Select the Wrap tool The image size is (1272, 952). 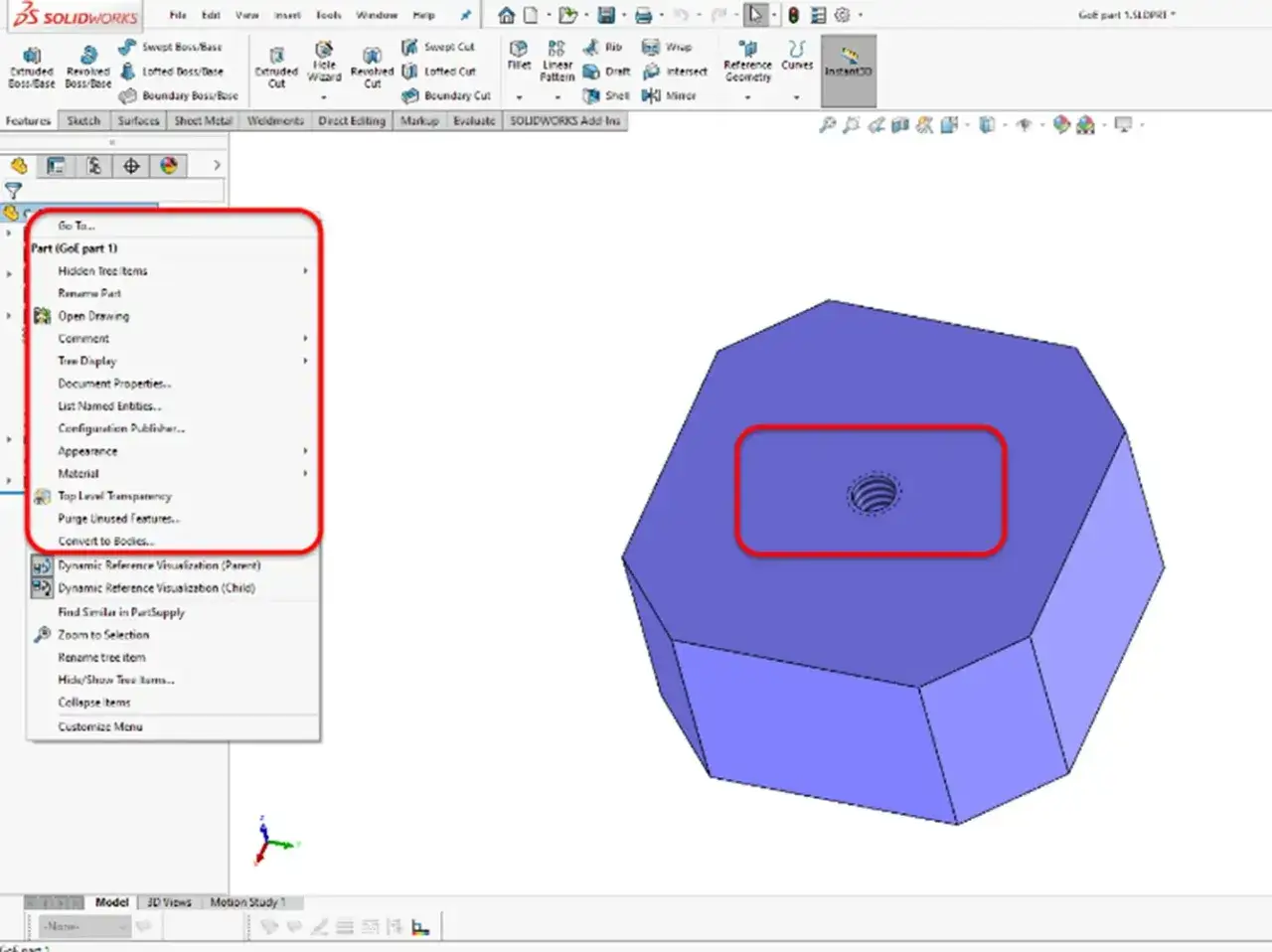667,47
